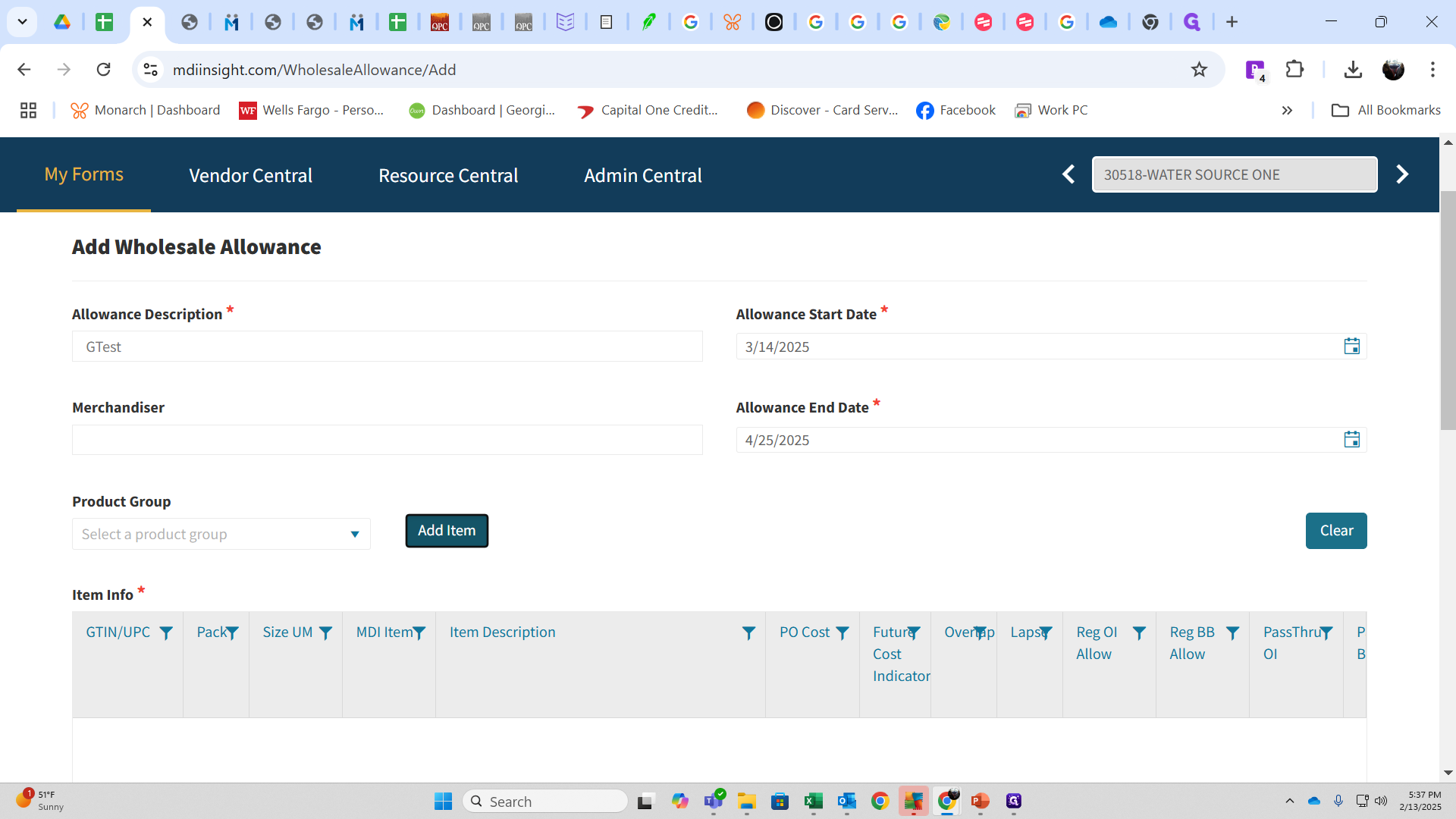Filter the Reg BB Allow column
The width and height of the screenshot is (1456, 819).
[x=1232, y=633]
